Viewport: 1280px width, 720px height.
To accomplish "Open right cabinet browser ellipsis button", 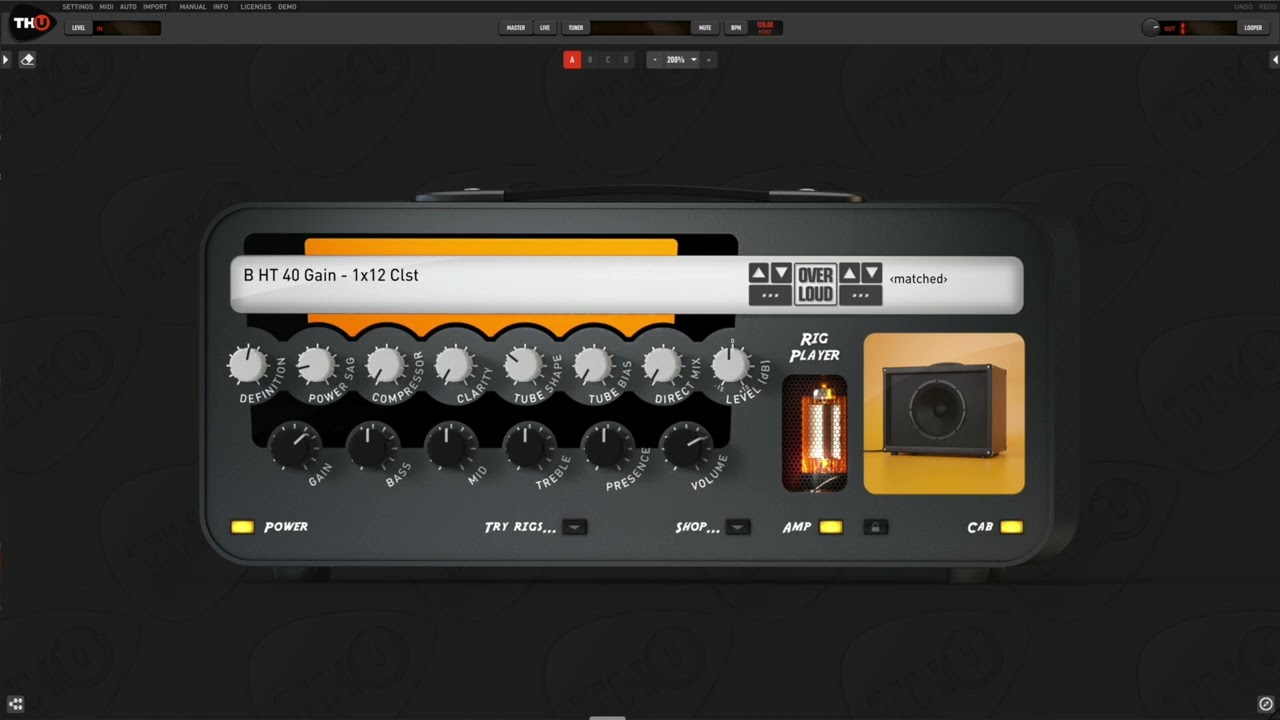I will (861, 295).
